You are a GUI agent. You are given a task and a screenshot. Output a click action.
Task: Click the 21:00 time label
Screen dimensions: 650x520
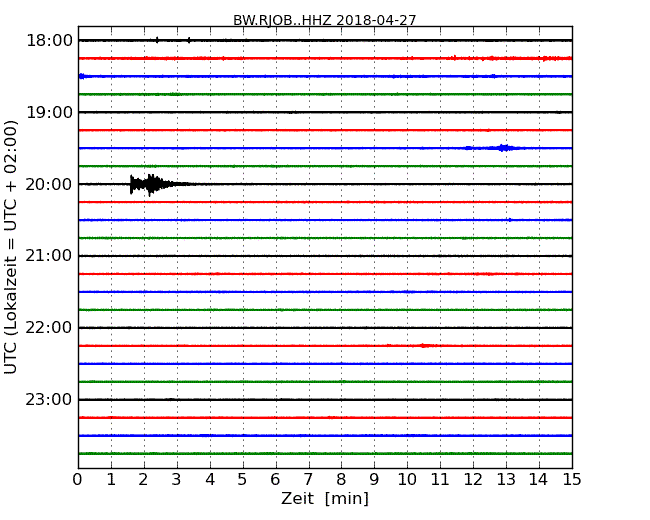pyautogui.click(x=49, y=256)
